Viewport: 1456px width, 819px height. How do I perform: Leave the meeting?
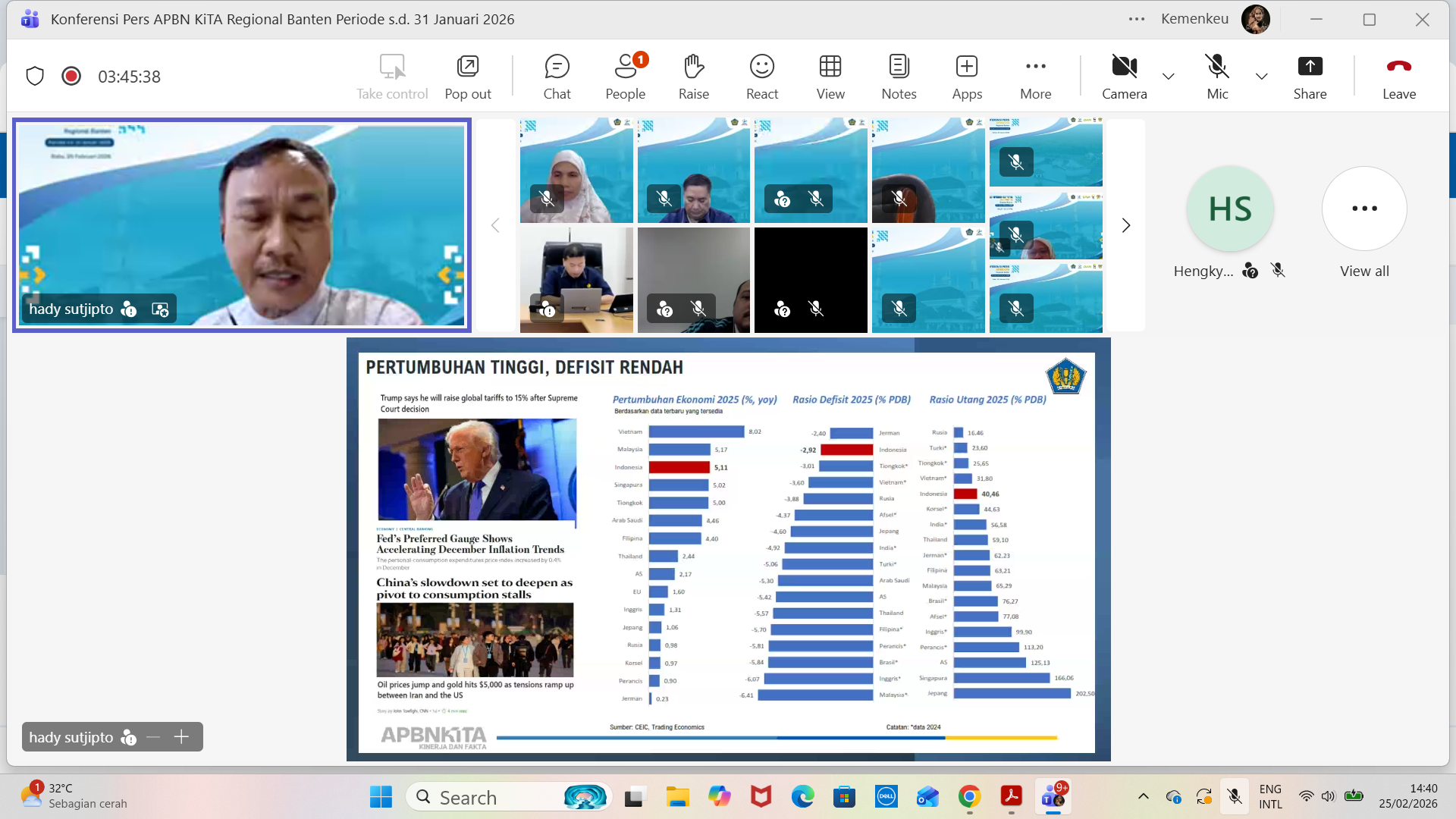point(1398,76)
